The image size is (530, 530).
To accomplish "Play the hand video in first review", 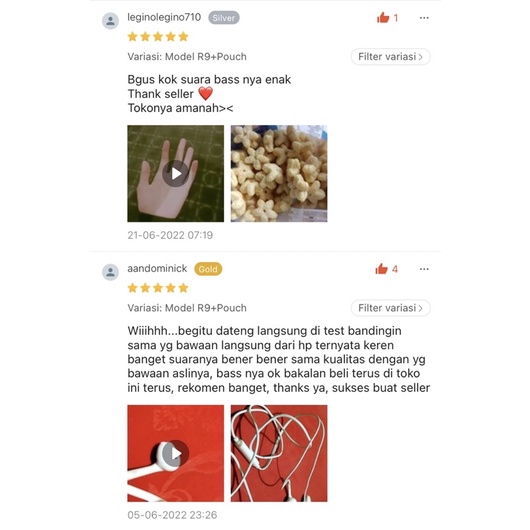I will pyautogui.click(x=175, y=173).
